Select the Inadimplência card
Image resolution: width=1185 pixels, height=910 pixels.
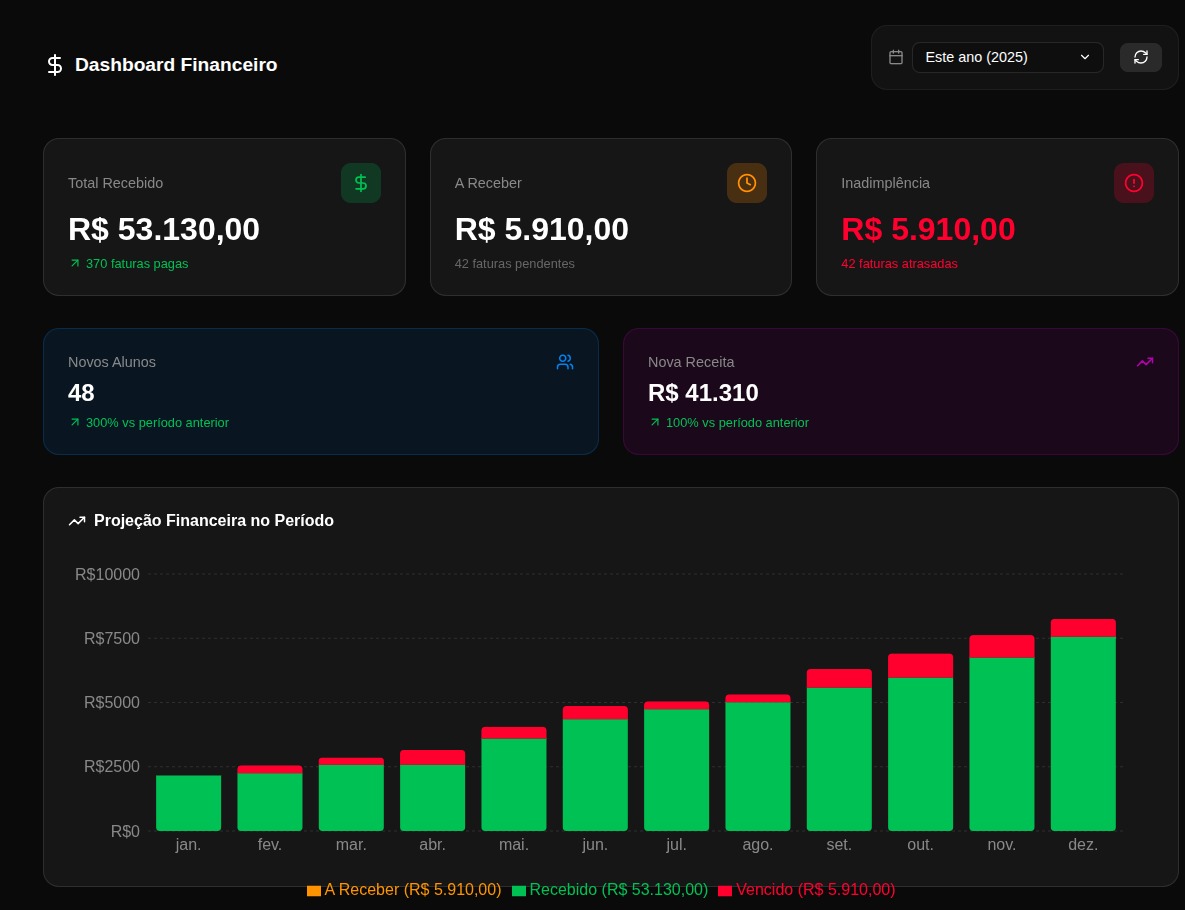click(x=997, y=217)
